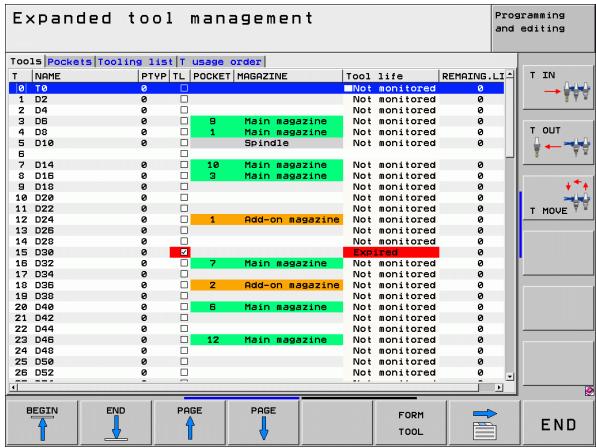Toggle TL checkbox for tool D24
The height and width of the screenshot is (448, 596).
point(184,219)
